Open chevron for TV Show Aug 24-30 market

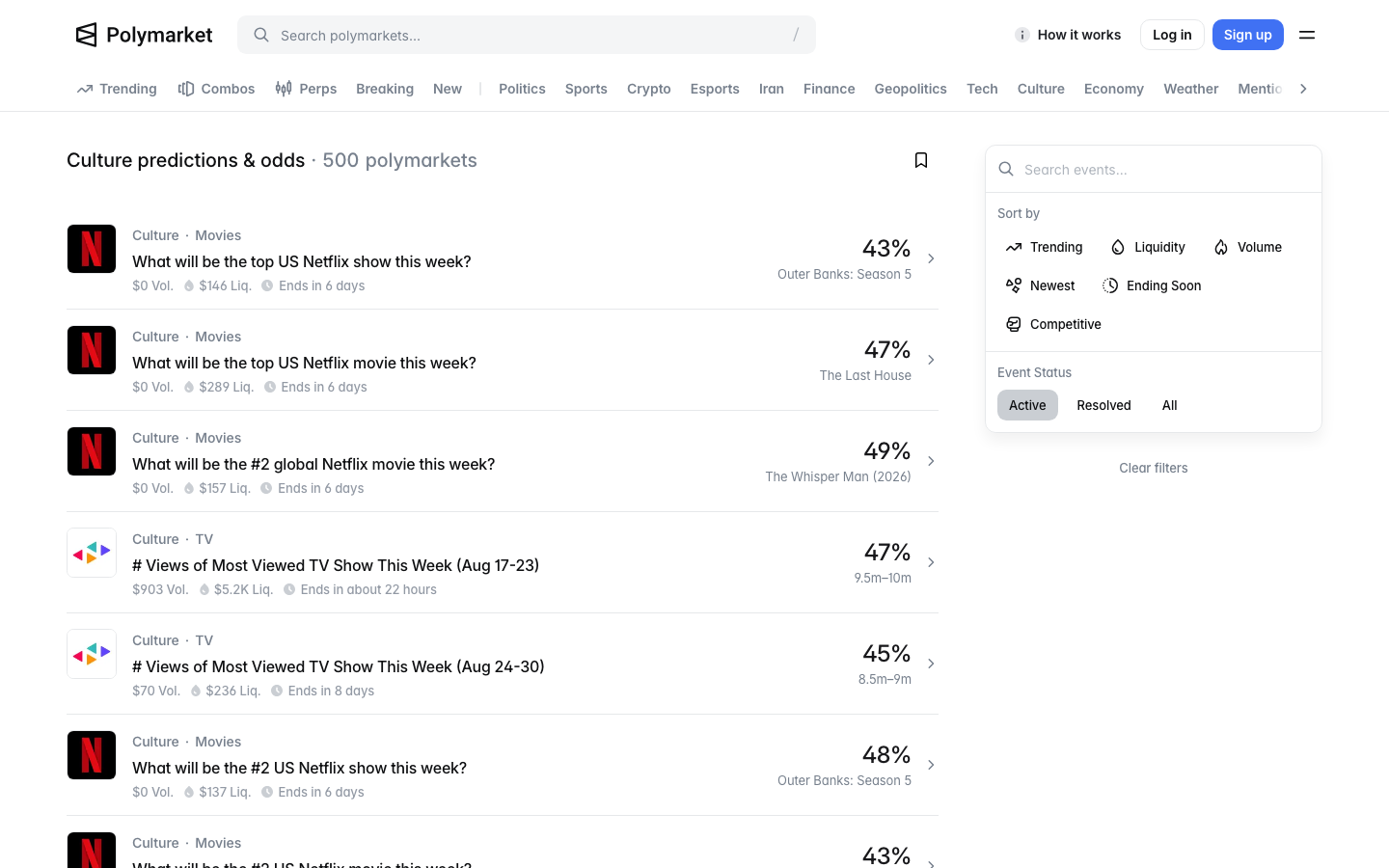pyautogui.click(x=931, y=664)
